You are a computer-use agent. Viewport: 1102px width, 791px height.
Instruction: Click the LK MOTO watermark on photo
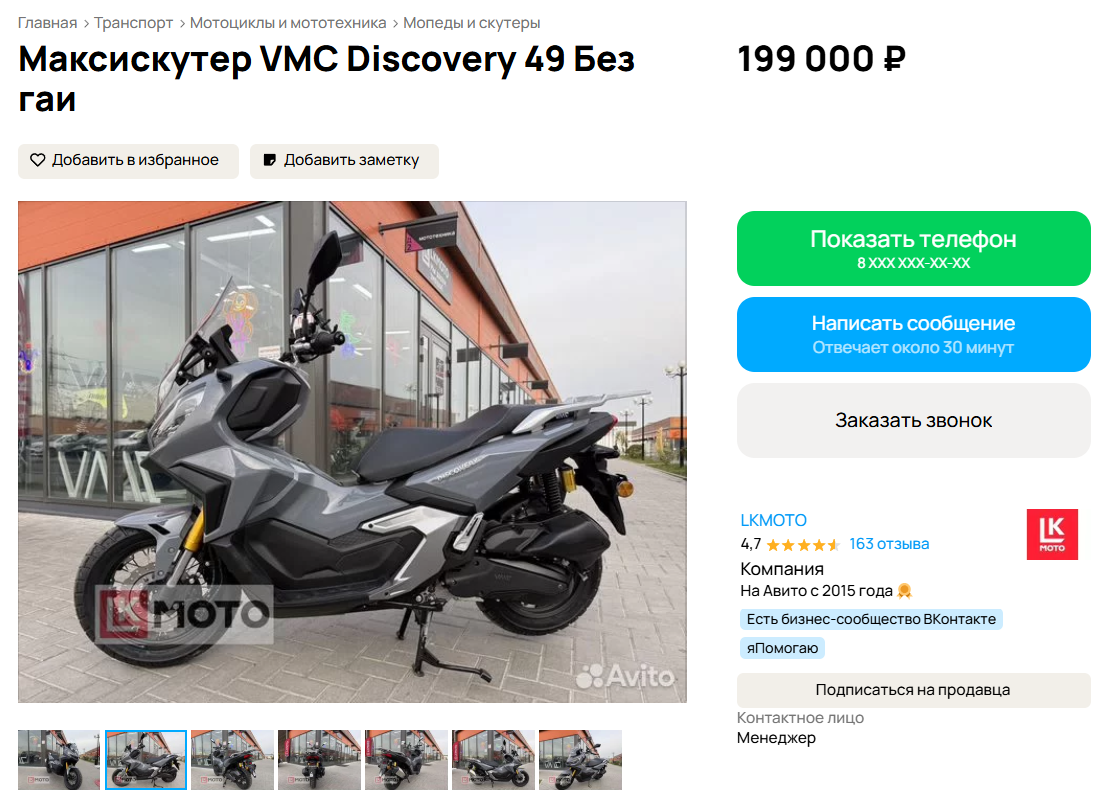(184, 614)
